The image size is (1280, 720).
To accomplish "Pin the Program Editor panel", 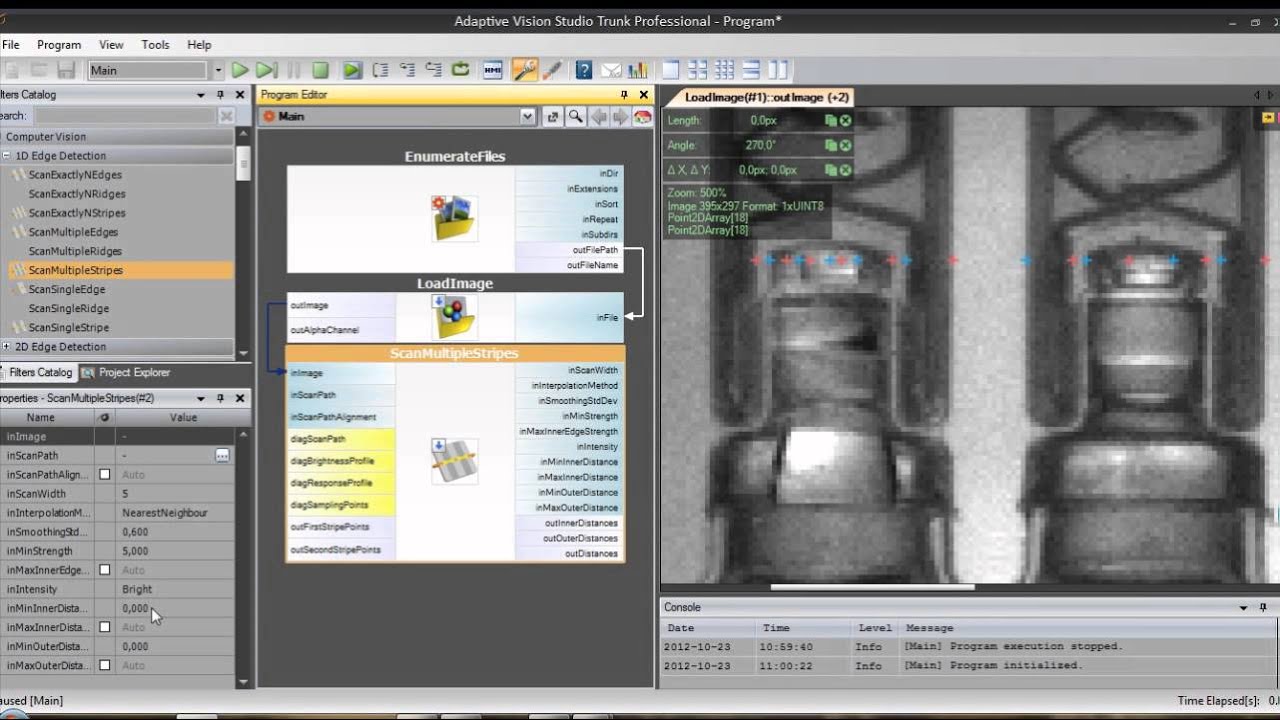I will 624,95.
